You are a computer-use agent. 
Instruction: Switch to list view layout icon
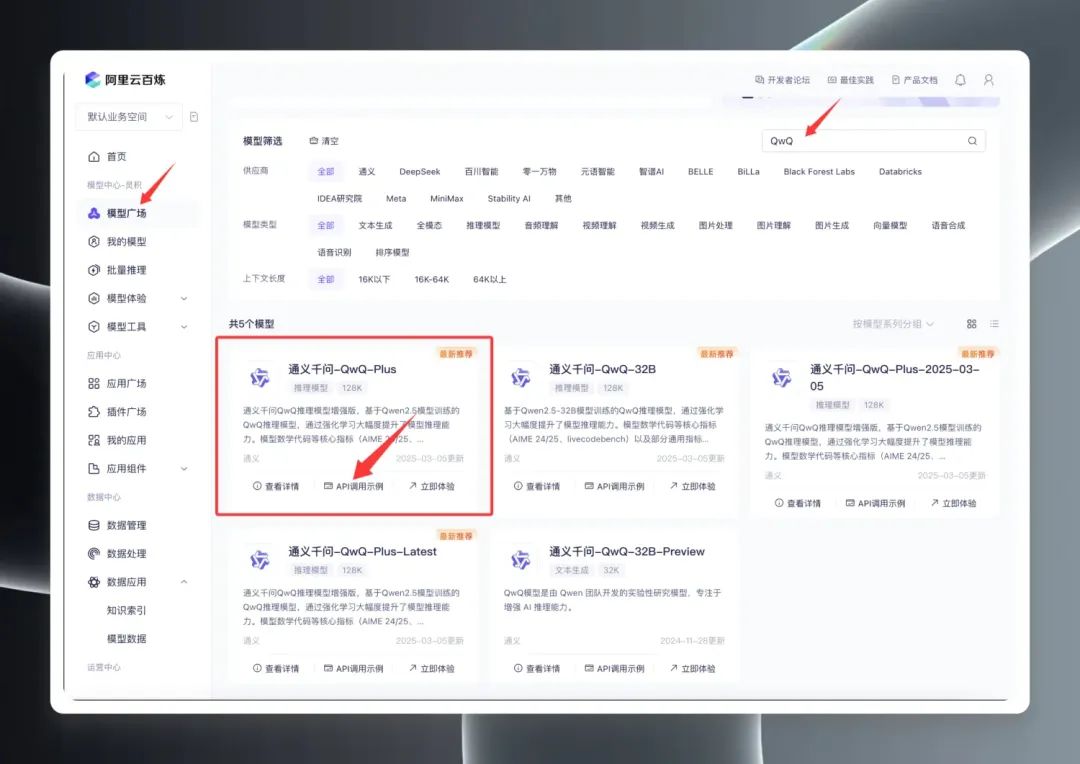tap(994, 324)
